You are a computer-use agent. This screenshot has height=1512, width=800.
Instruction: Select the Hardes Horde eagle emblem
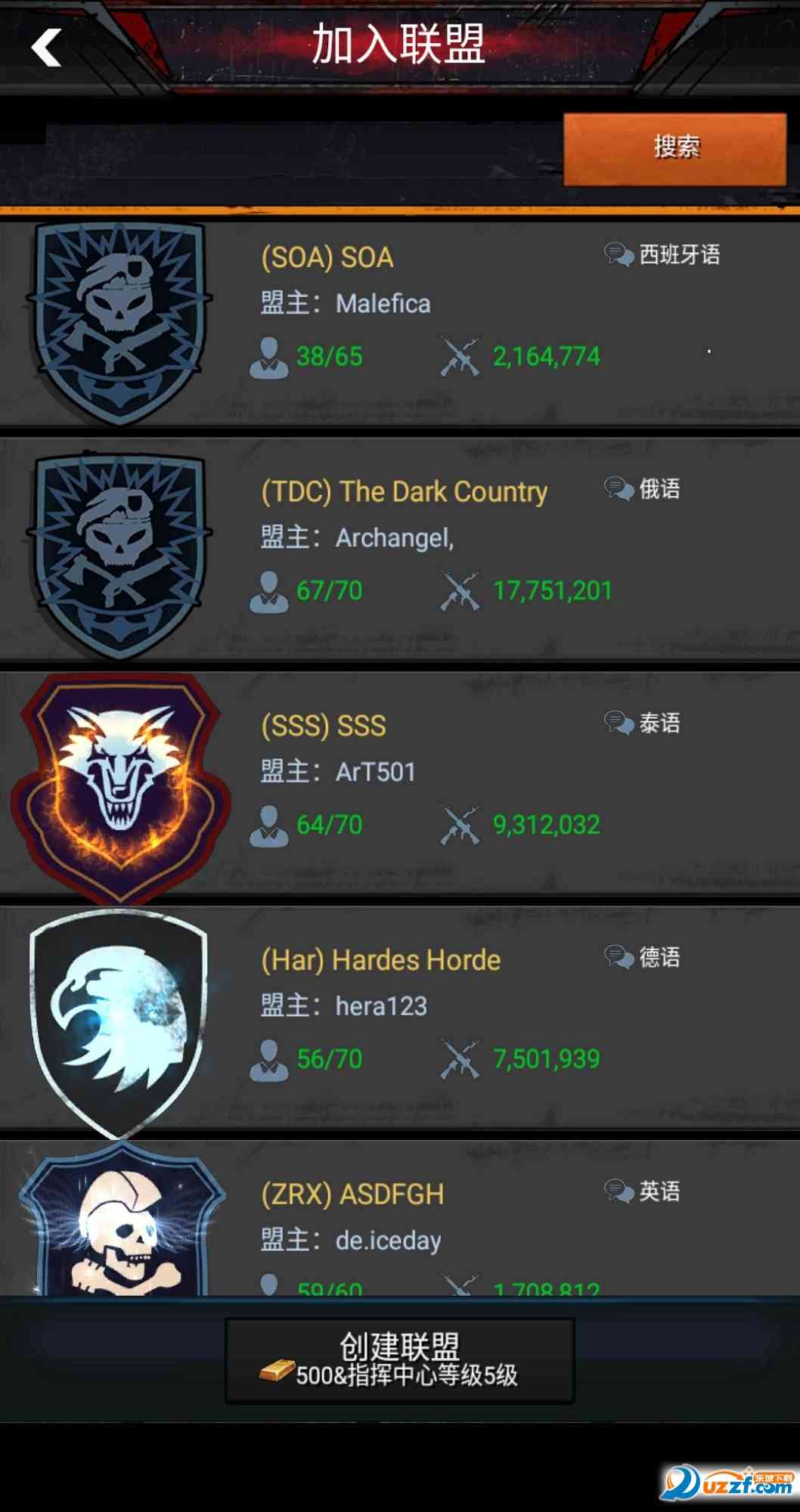119,1023
